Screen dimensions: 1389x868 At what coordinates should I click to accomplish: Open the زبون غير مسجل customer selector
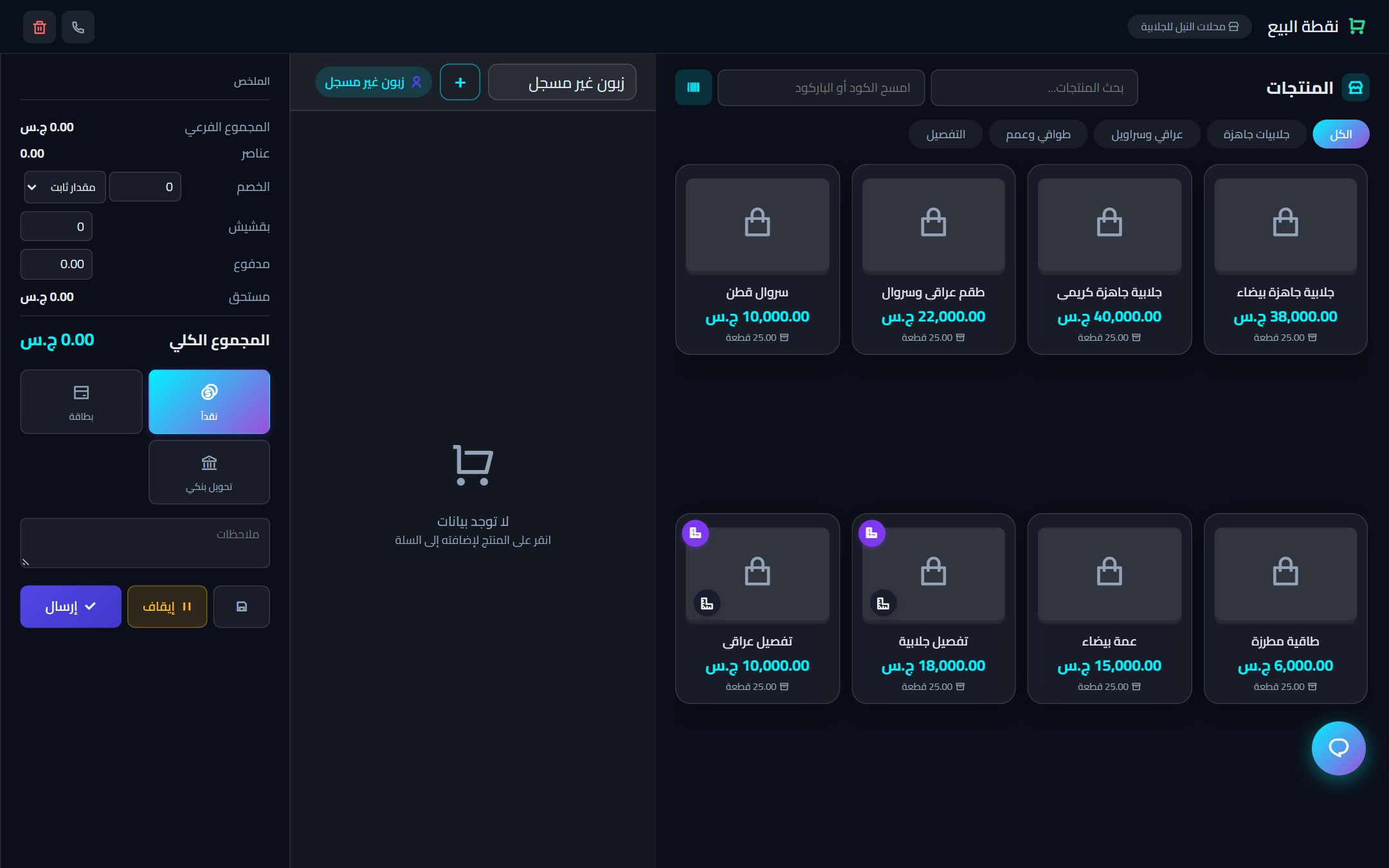(x=562, y=82)
